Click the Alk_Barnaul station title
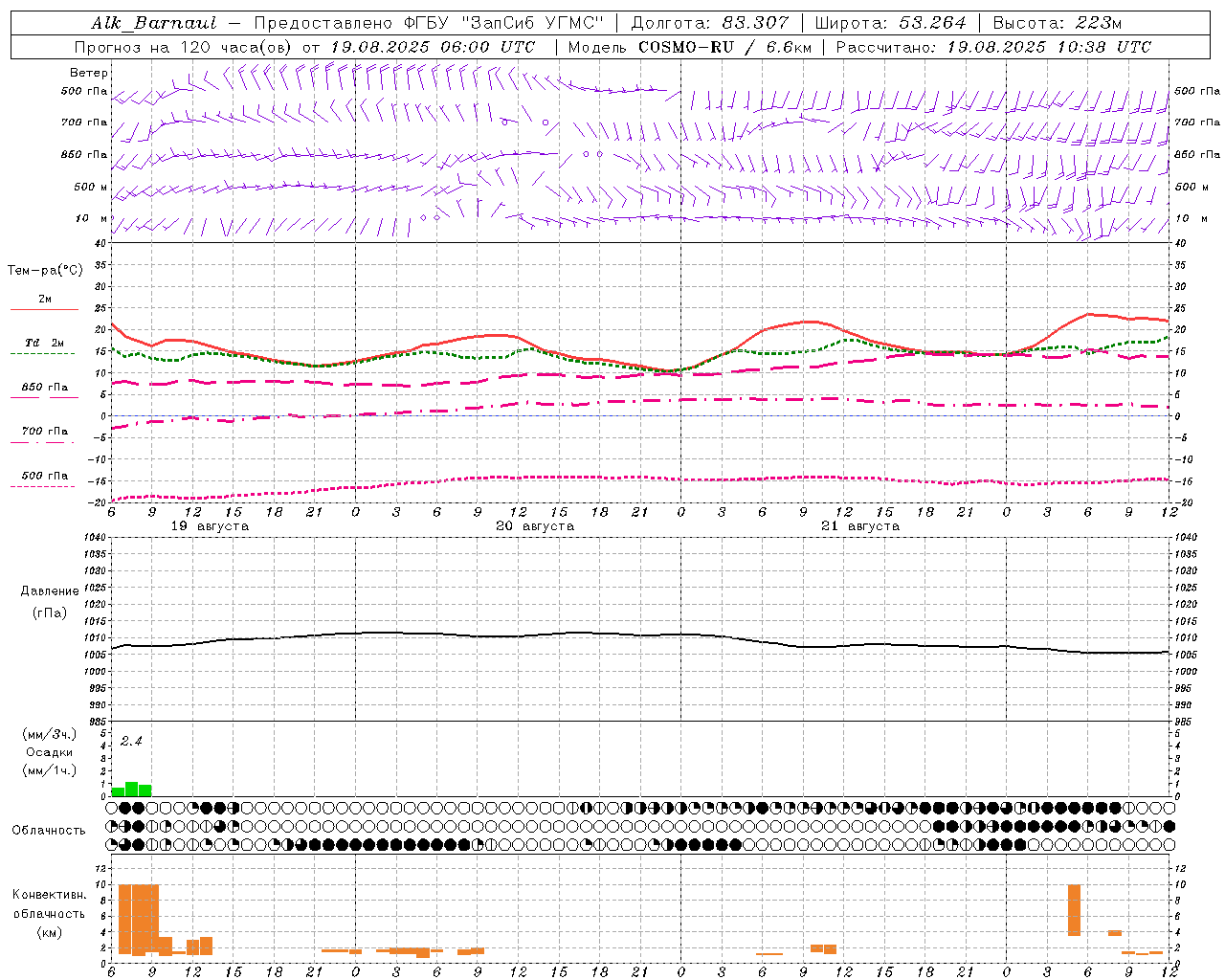1225x980 pixels. click(x=154, y=23)
